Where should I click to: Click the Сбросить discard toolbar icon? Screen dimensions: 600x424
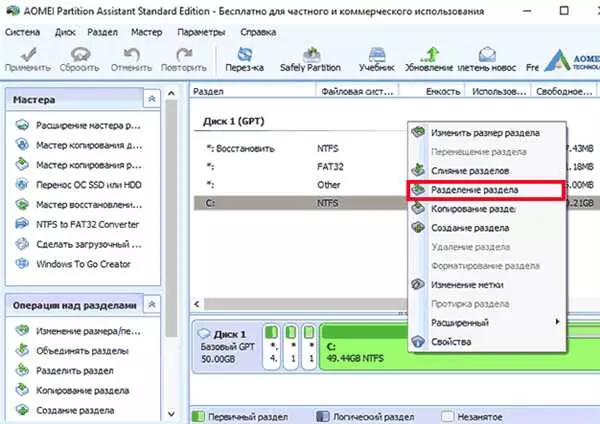click(x=80, y=54)
